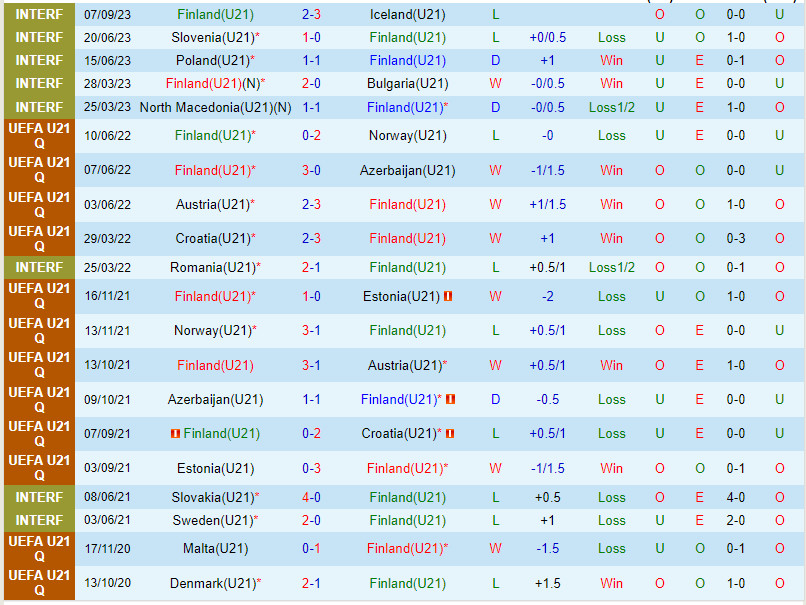
Task: Select the Romania(U21) team link
Action: coord(214,267)
